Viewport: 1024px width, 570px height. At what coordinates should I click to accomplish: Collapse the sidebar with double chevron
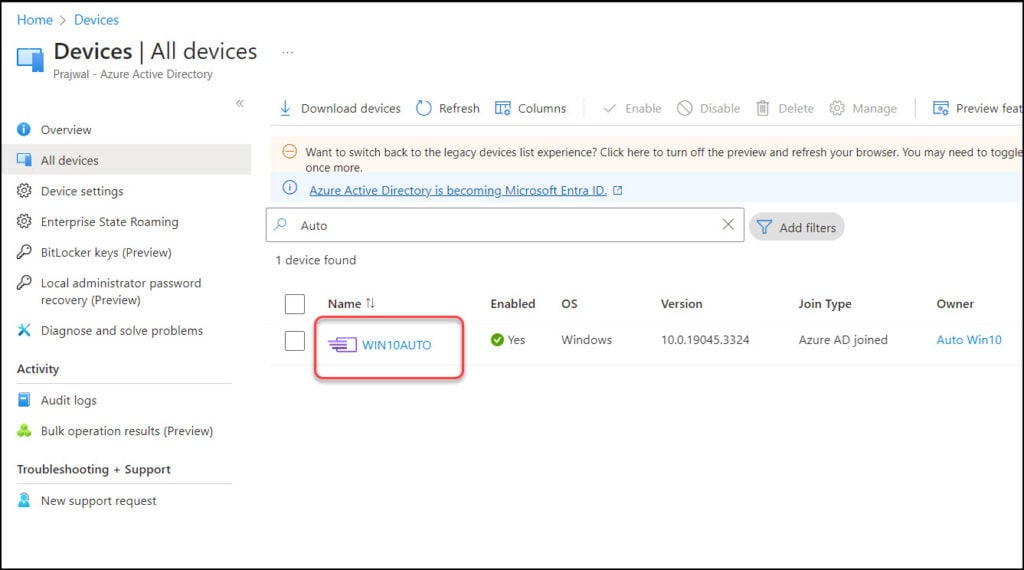point(240,103)
